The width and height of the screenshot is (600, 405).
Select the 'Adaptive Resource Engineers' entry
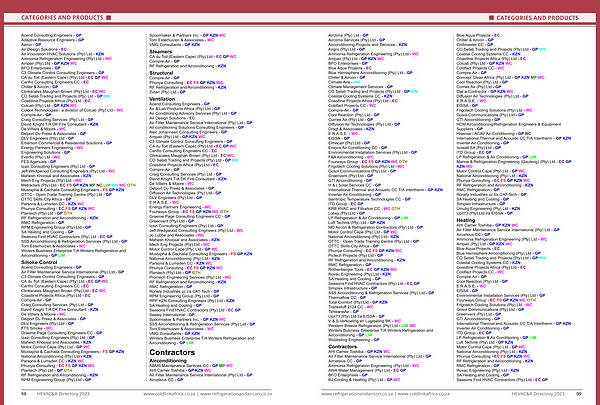tap(52, 40)
